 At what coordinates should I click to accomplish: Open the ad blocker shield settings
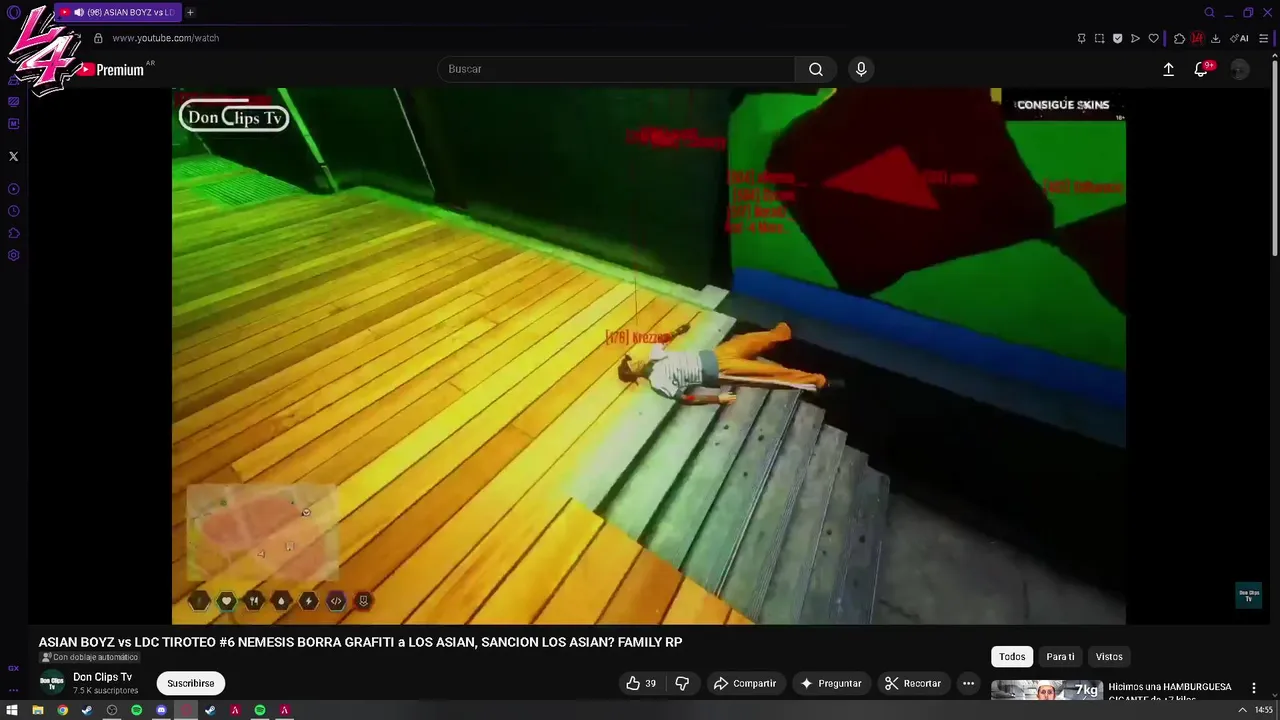(1117, 38)
